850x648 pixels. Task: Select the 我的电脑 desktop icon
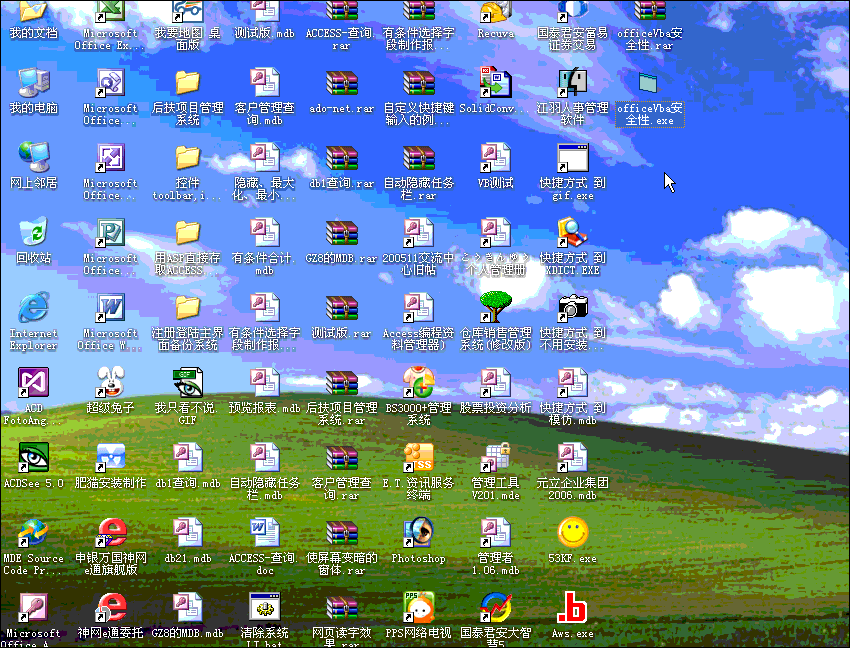coord(34,84)
